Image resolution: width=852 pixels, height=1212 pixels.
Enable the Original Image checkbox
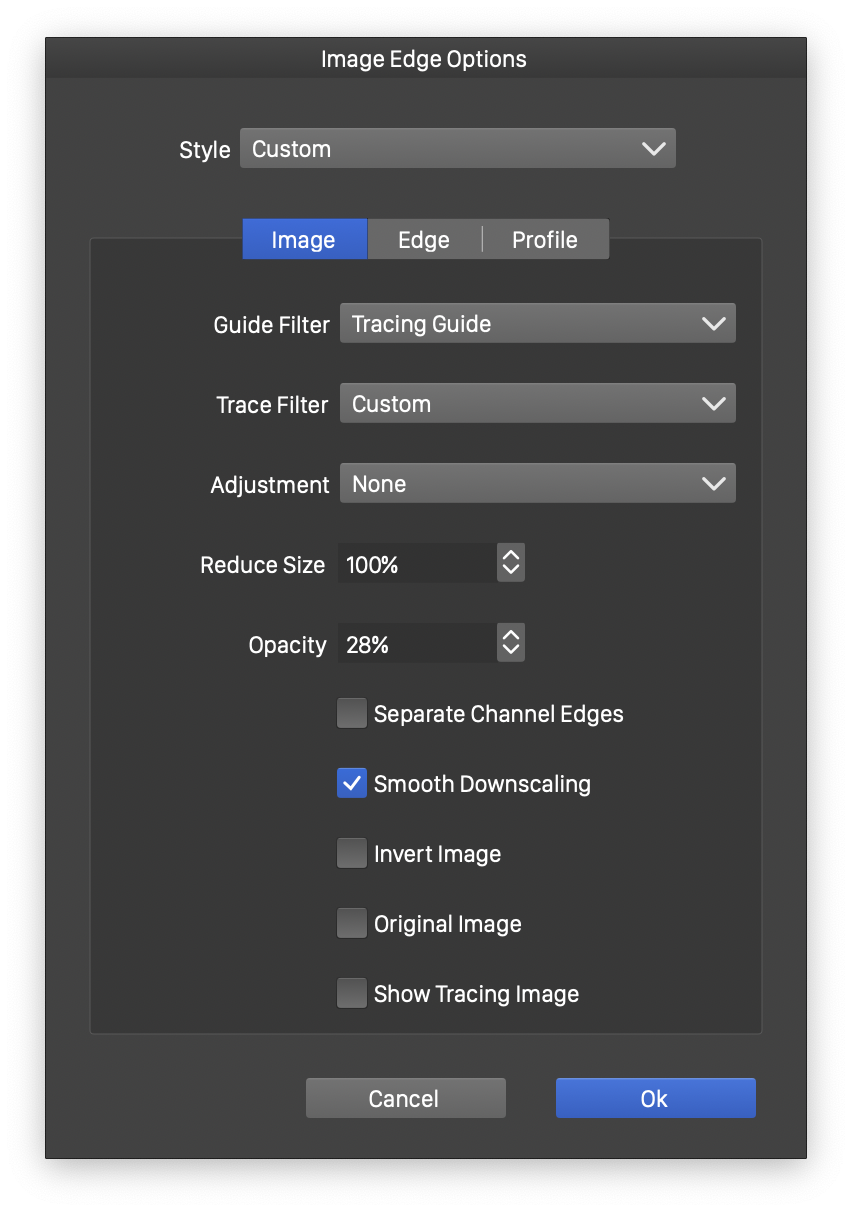(352, 924)
